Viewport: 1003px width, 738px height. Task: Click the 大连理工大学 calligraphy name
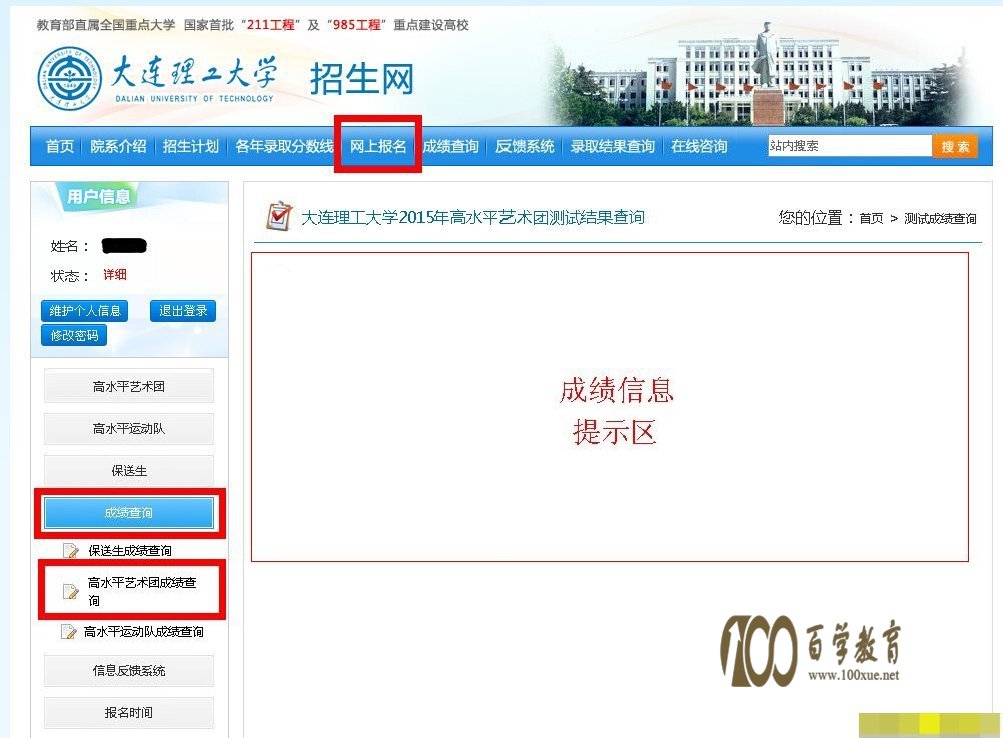(194, 73)
